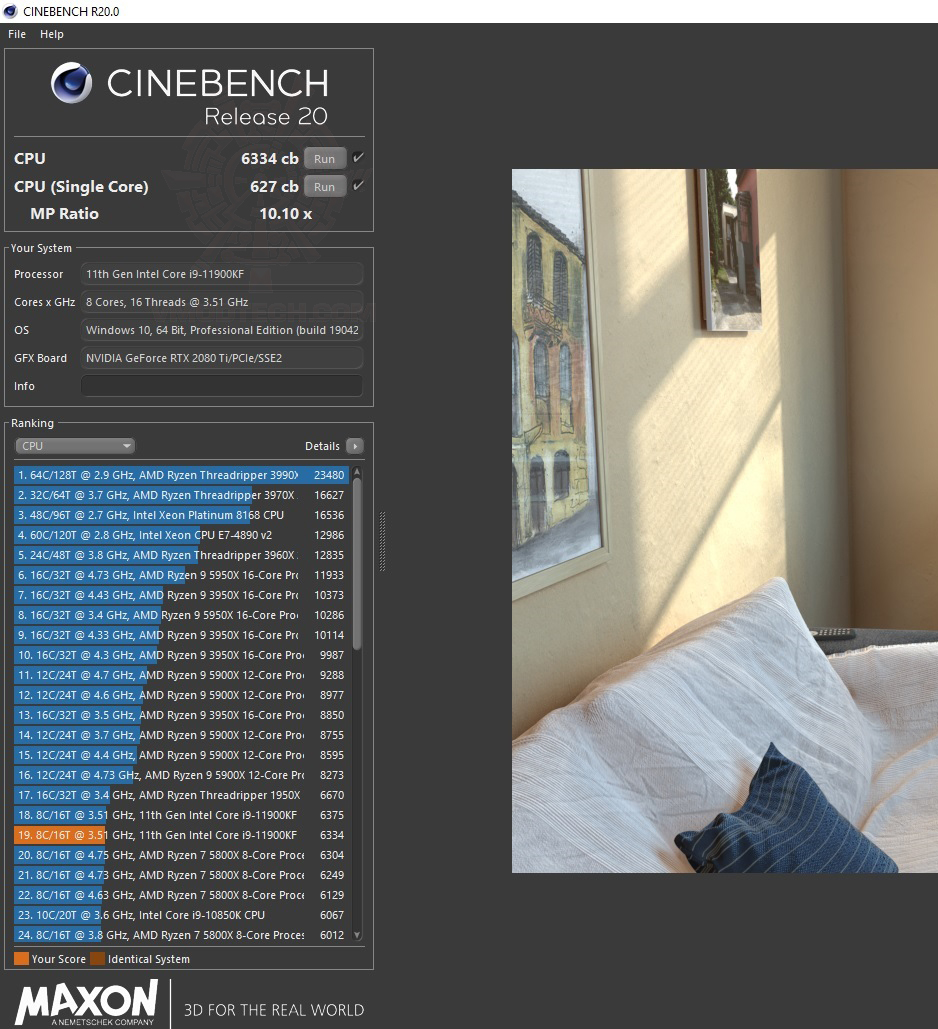The height and width of the screenshot is (1029, 938).
Task: Select highlighted rank 19 i9-11900KF row
Action: pos(181,835)
